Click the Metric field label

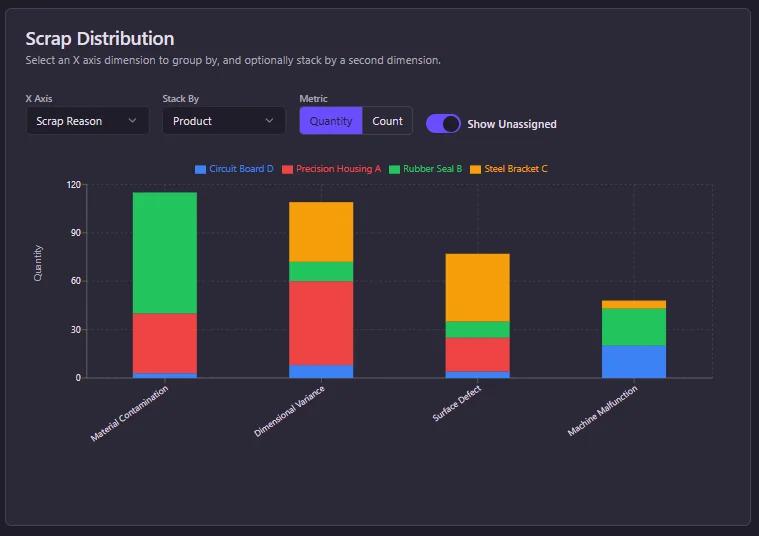314,99
